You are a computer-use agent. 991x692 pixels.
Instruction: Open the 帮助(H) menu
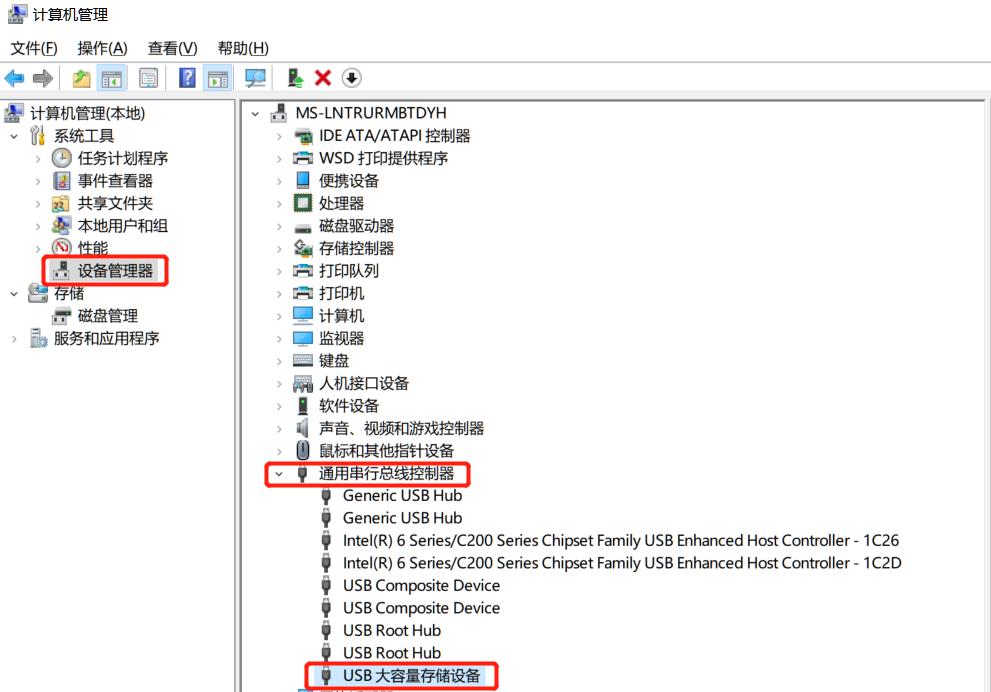243,48
